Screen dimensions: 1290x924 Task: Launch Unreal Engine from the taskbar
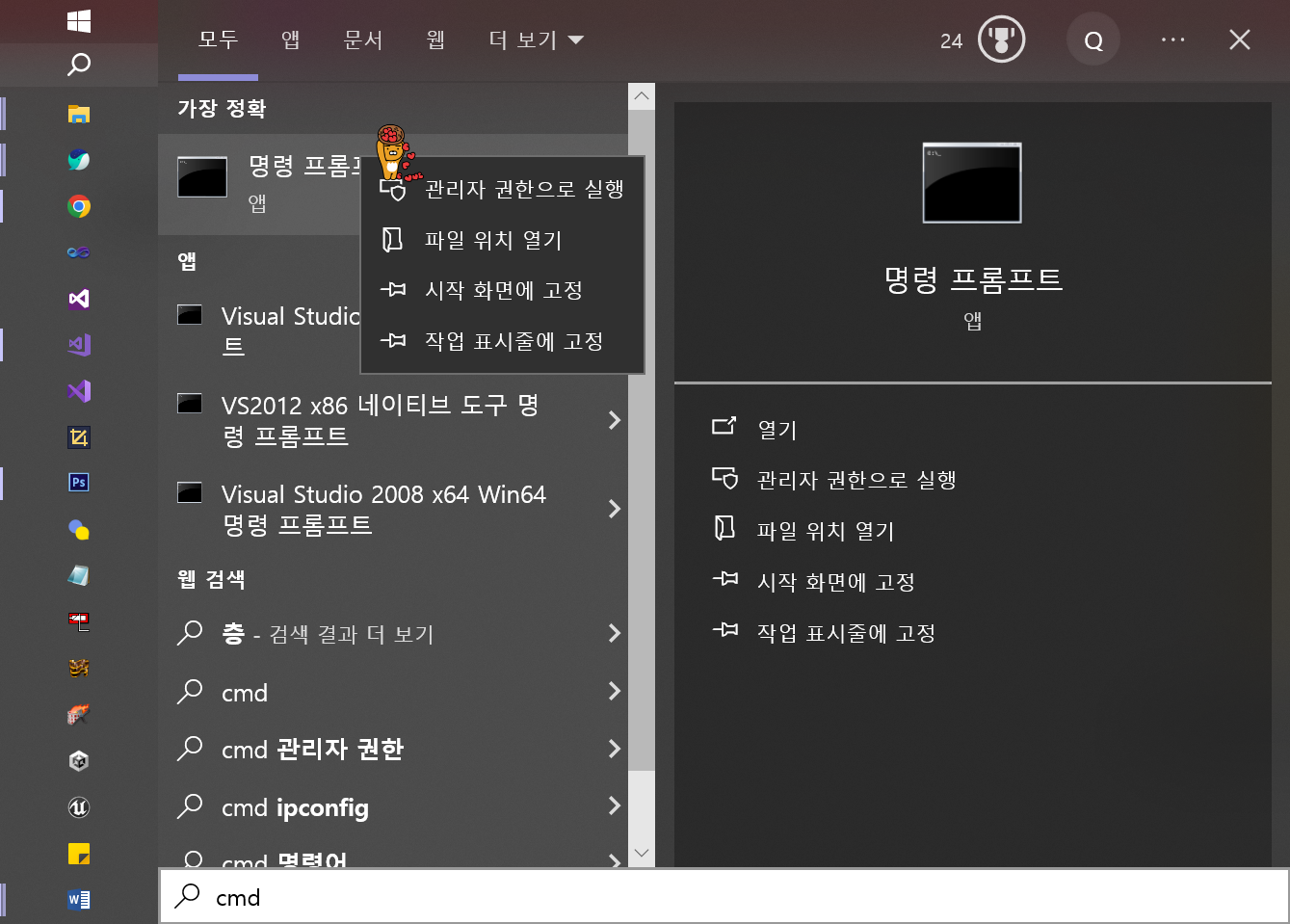coord(79,807)
